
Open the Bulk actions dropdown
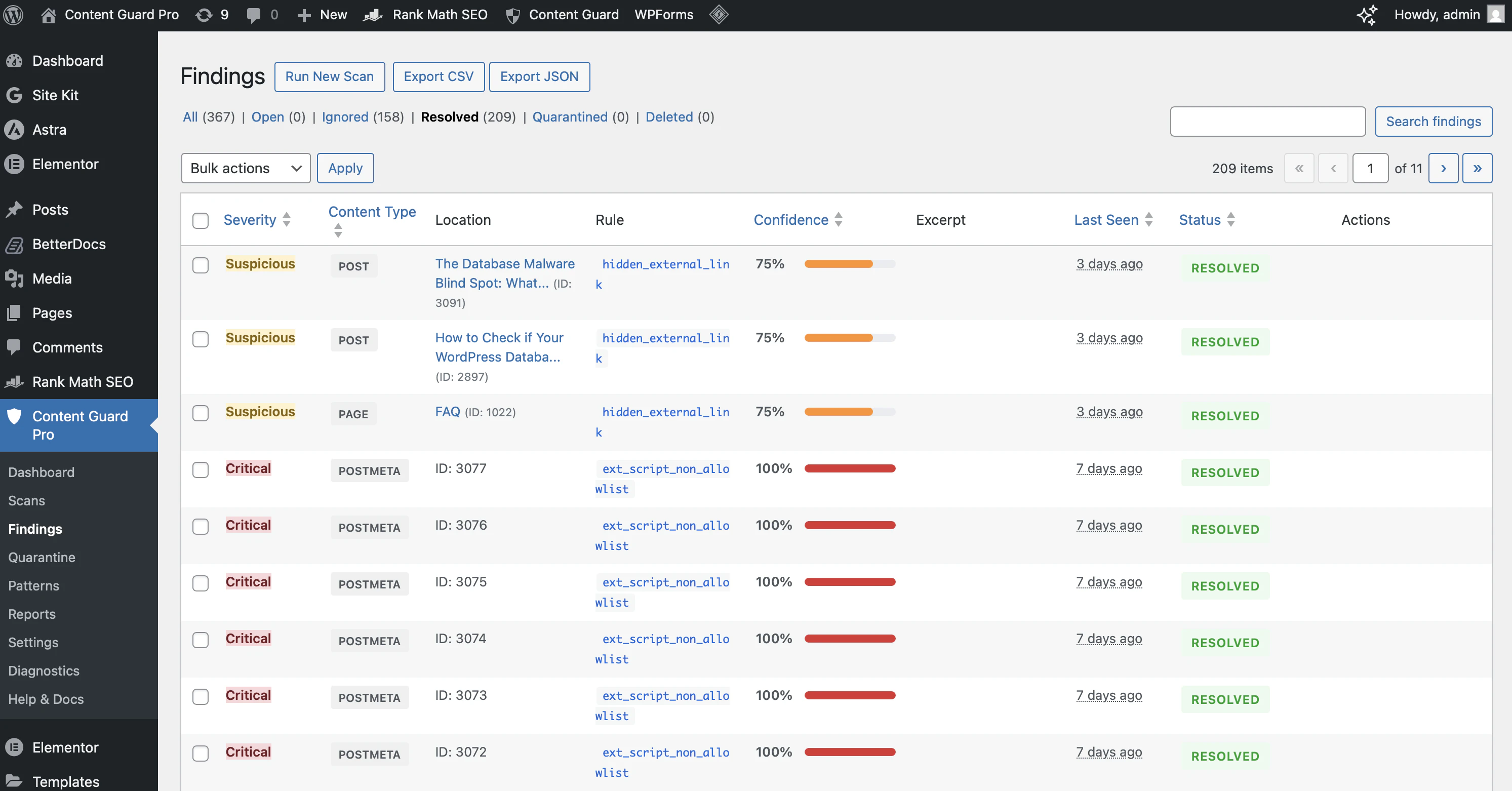246,168
